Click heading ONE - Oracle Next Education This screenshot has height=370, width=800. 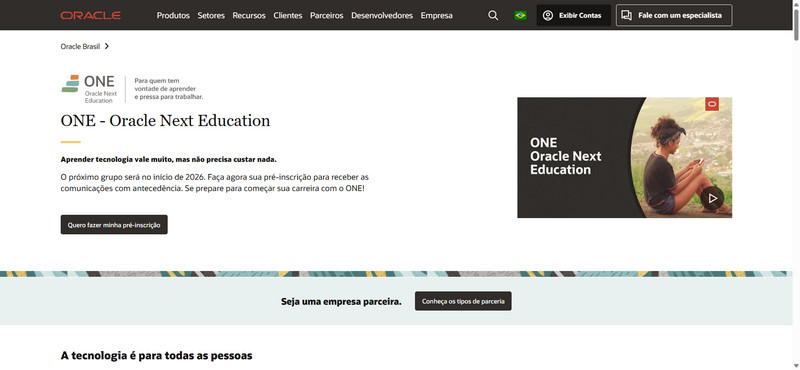[165, 120]
